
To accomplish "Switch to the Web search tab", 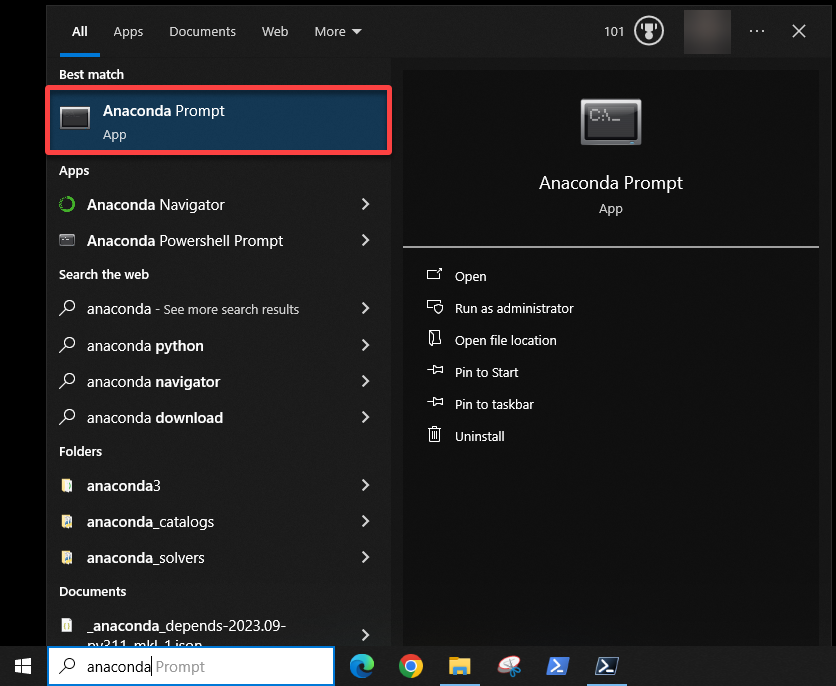I will (275, 31).
